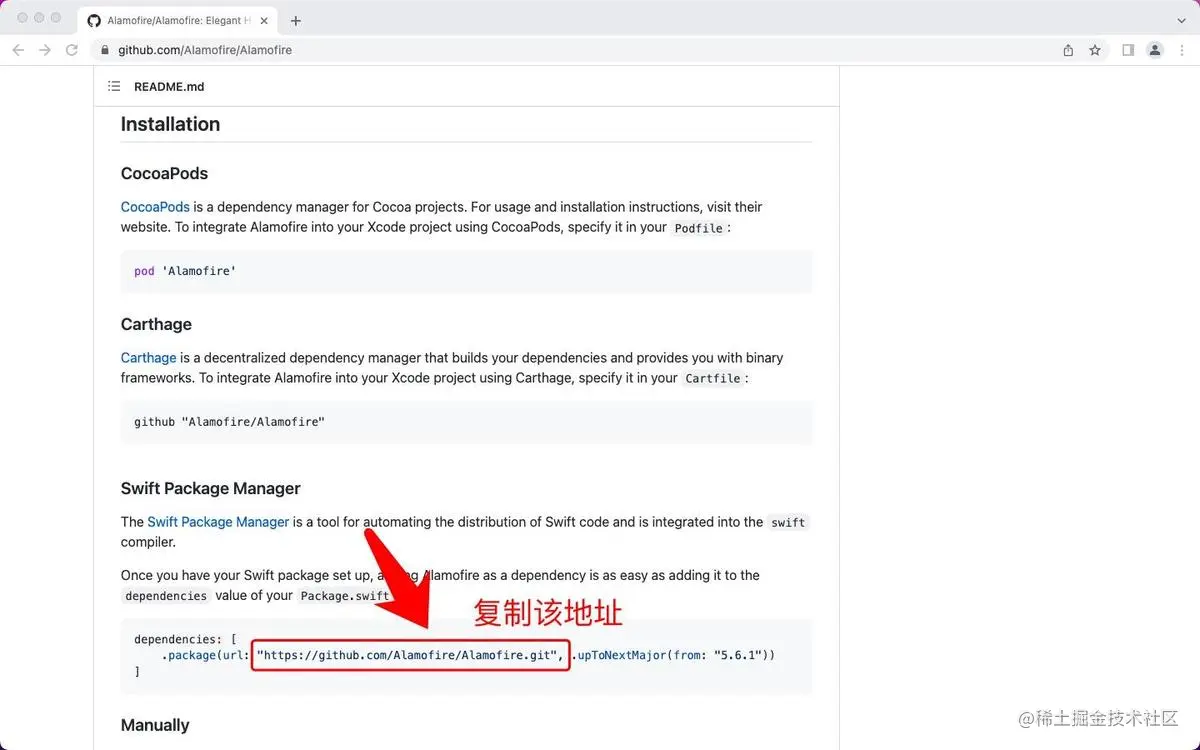Open the CocoaPods link
1200x750 pixels.
155,207
